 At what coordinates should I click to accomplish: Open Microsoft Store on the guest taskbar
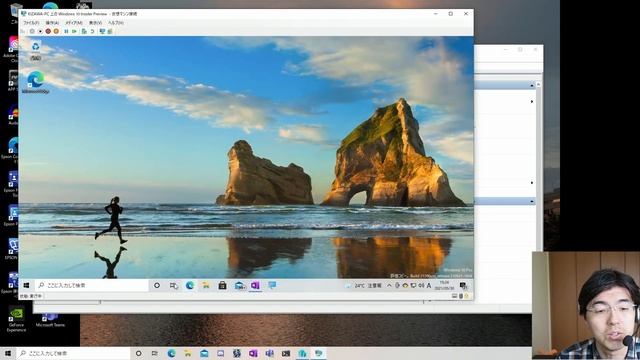tap(222, 285)
